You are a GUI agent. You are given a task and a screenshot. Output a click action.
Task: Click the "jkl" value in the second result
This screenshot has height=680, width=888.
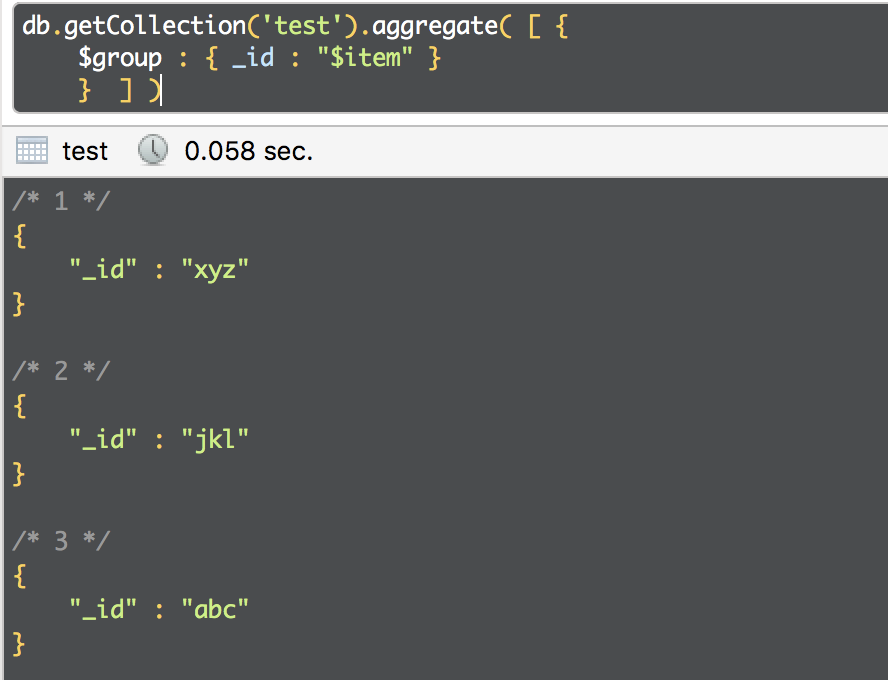215,438
